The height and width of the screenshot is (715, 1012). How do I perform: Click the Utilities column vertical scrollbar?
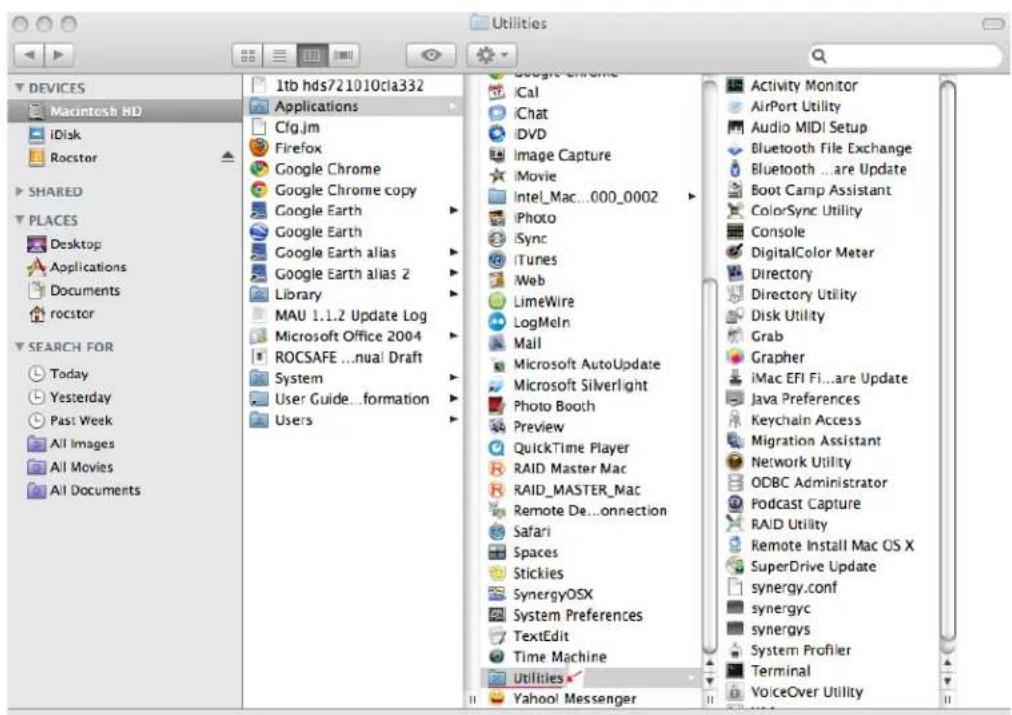coord(947,361)
